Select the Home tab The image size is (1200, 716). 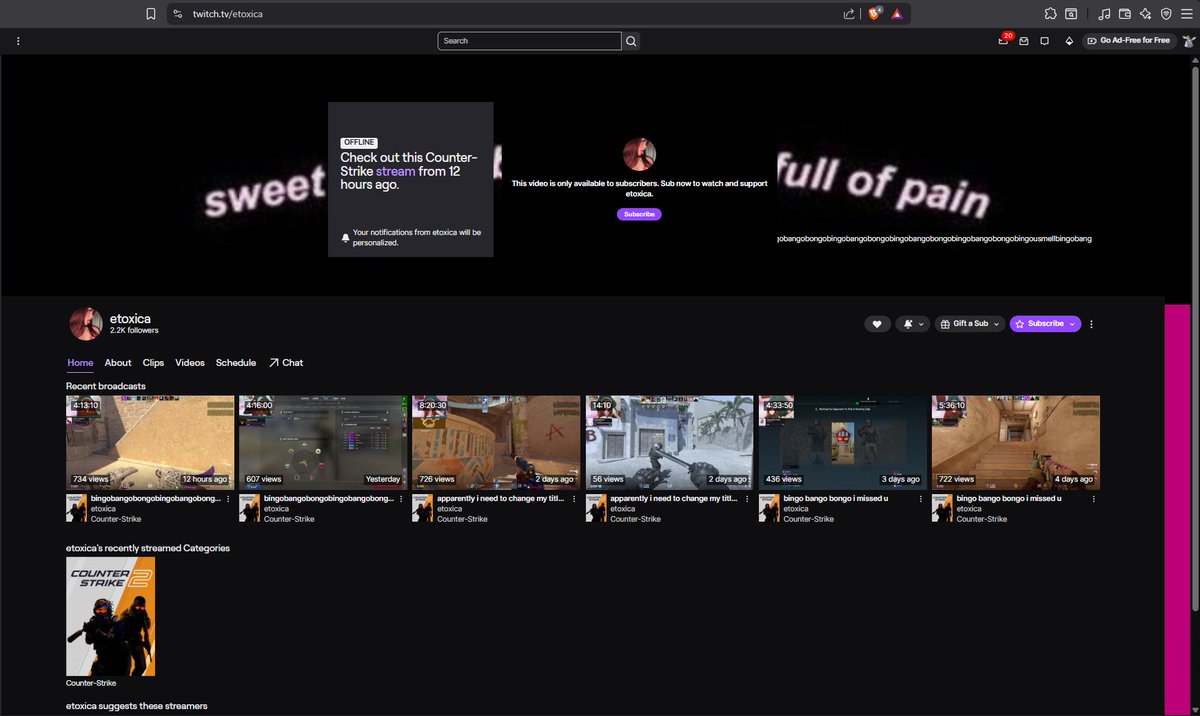pyautogui.click(x=80, y=363)
